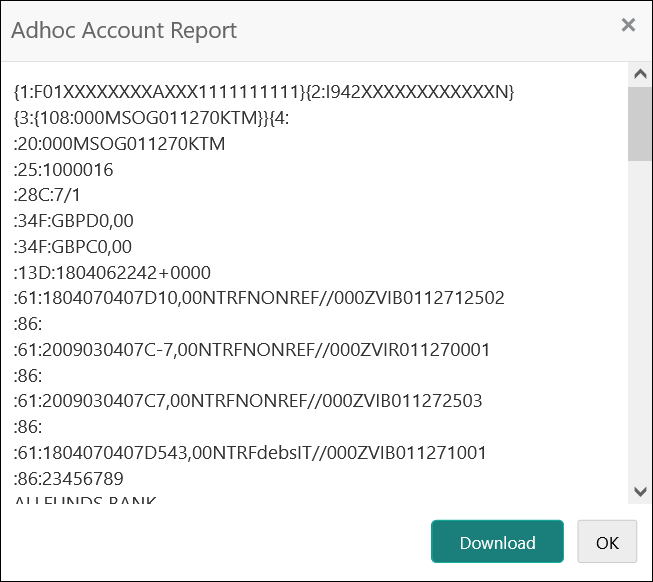Confirm the dialog with OK
The width and height of the screenshot is (653, 582).
click(607, 541)
